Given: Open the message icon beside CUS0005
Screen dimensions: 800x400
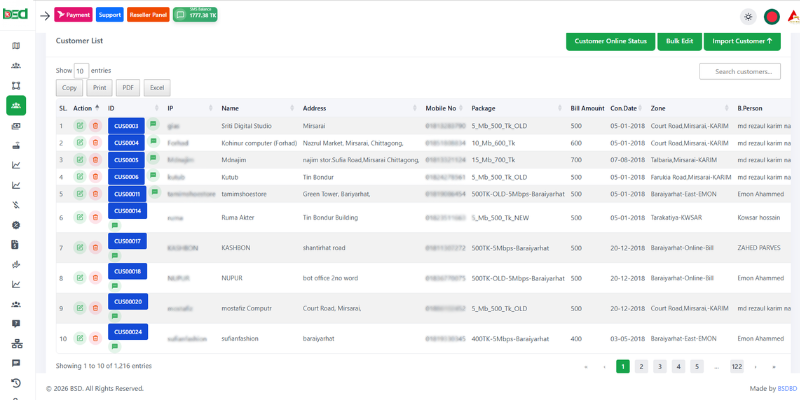Looking at the screenshot, I should coord(154,158).
